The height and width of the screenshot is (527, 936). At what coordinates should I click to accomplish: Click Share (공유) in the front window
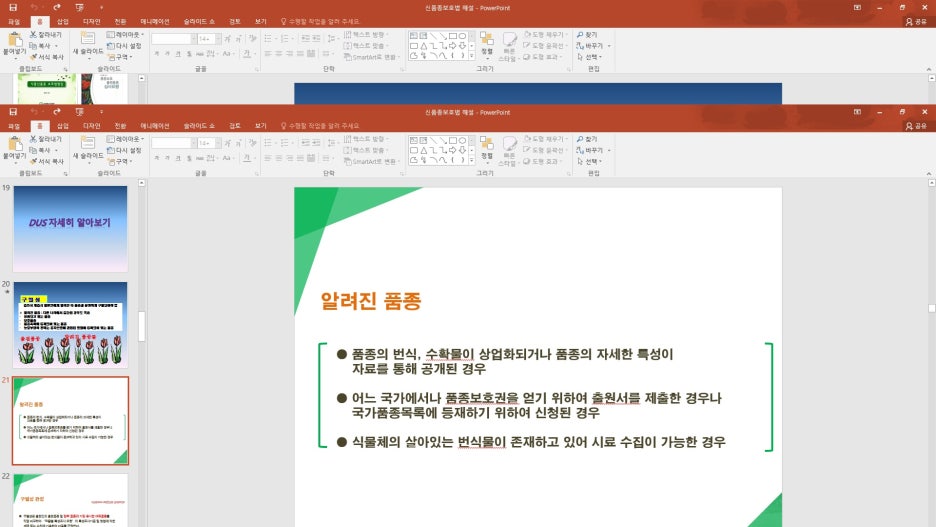(916, 126)
